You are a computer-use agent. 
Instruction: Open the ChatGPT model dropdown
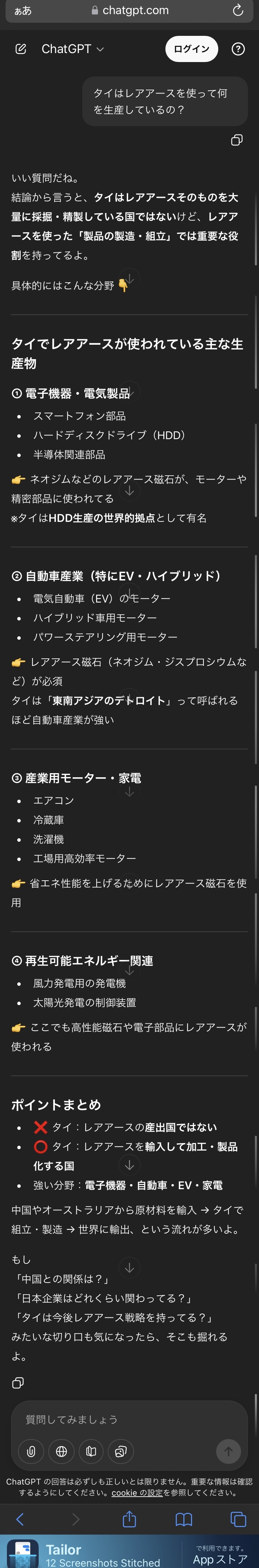[73, 49]
